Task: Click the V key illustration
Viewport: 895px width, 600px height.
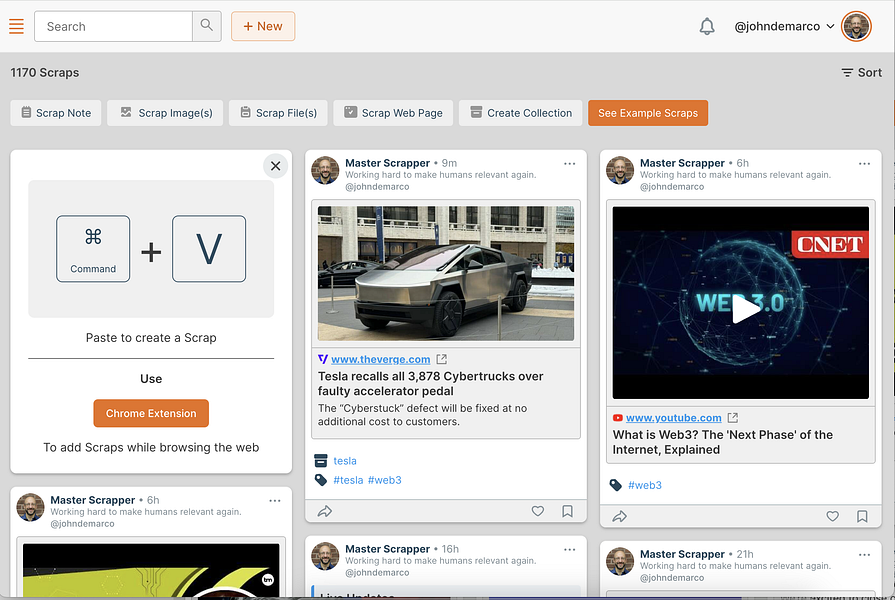Action: [209, 249]
